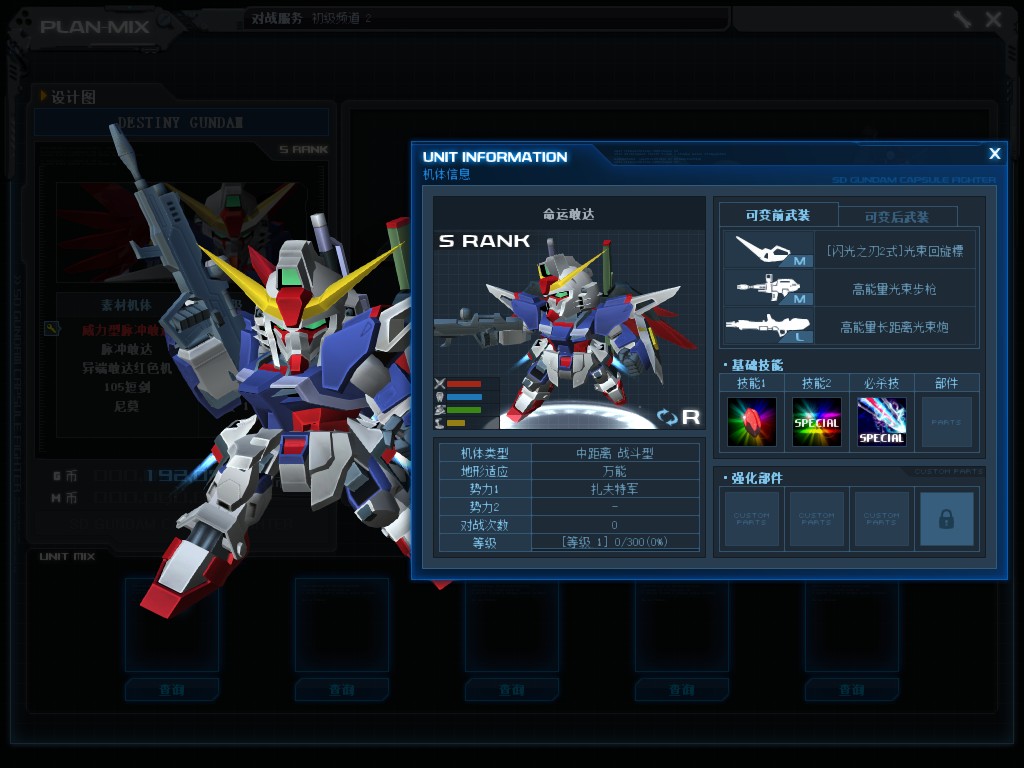Screen dimensions: 1024x768
Task: Click the 技能1 red gem skill icon
Action: pos(752,422)
